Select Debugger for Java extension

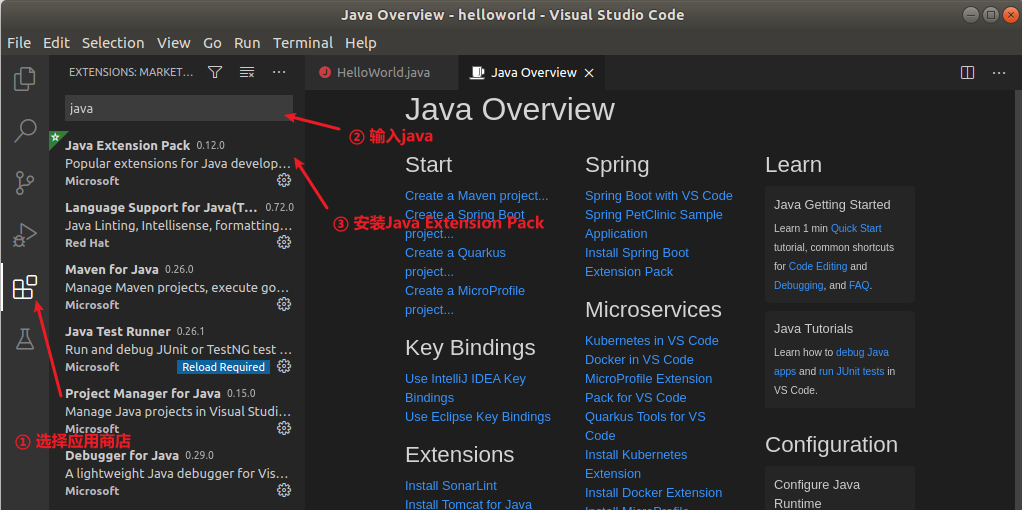click(177, 472)
